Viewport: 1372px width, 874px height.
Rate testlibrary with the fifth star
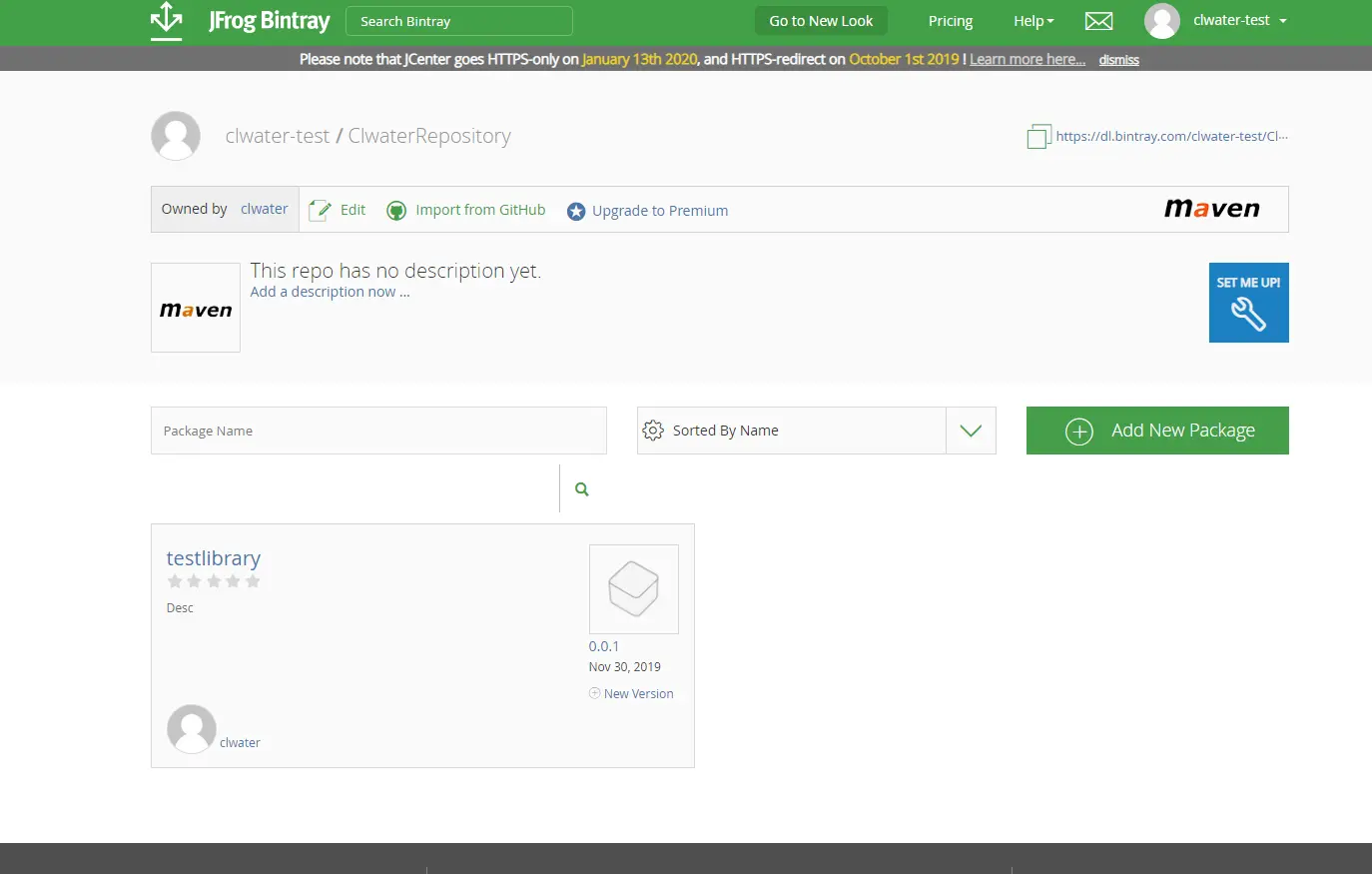[253, 581]
